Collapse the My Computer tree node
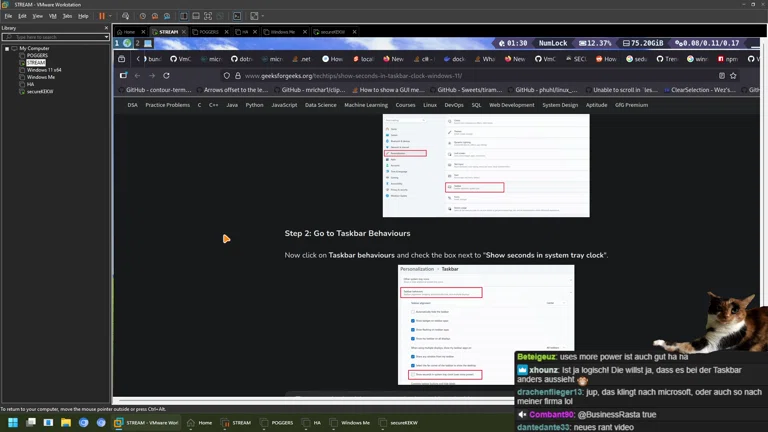Image resolution: width=768 pixels, height=432 pixels. [x=7, y=48]
